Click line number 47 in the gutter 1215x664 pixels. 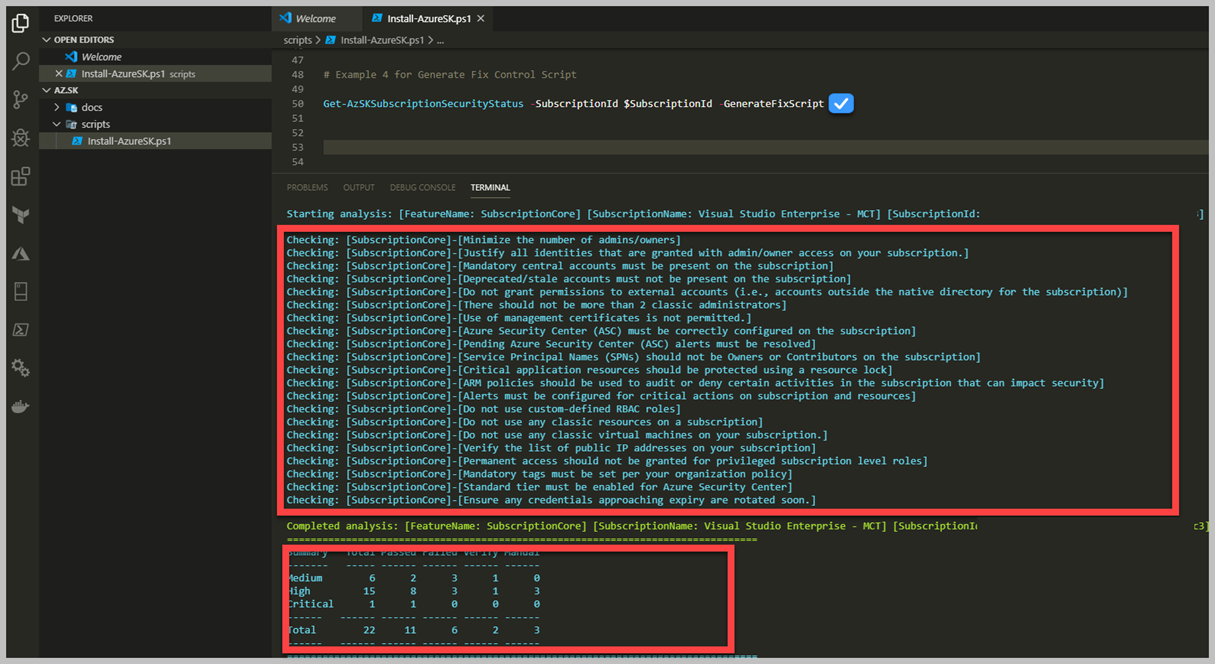point(297,61)
